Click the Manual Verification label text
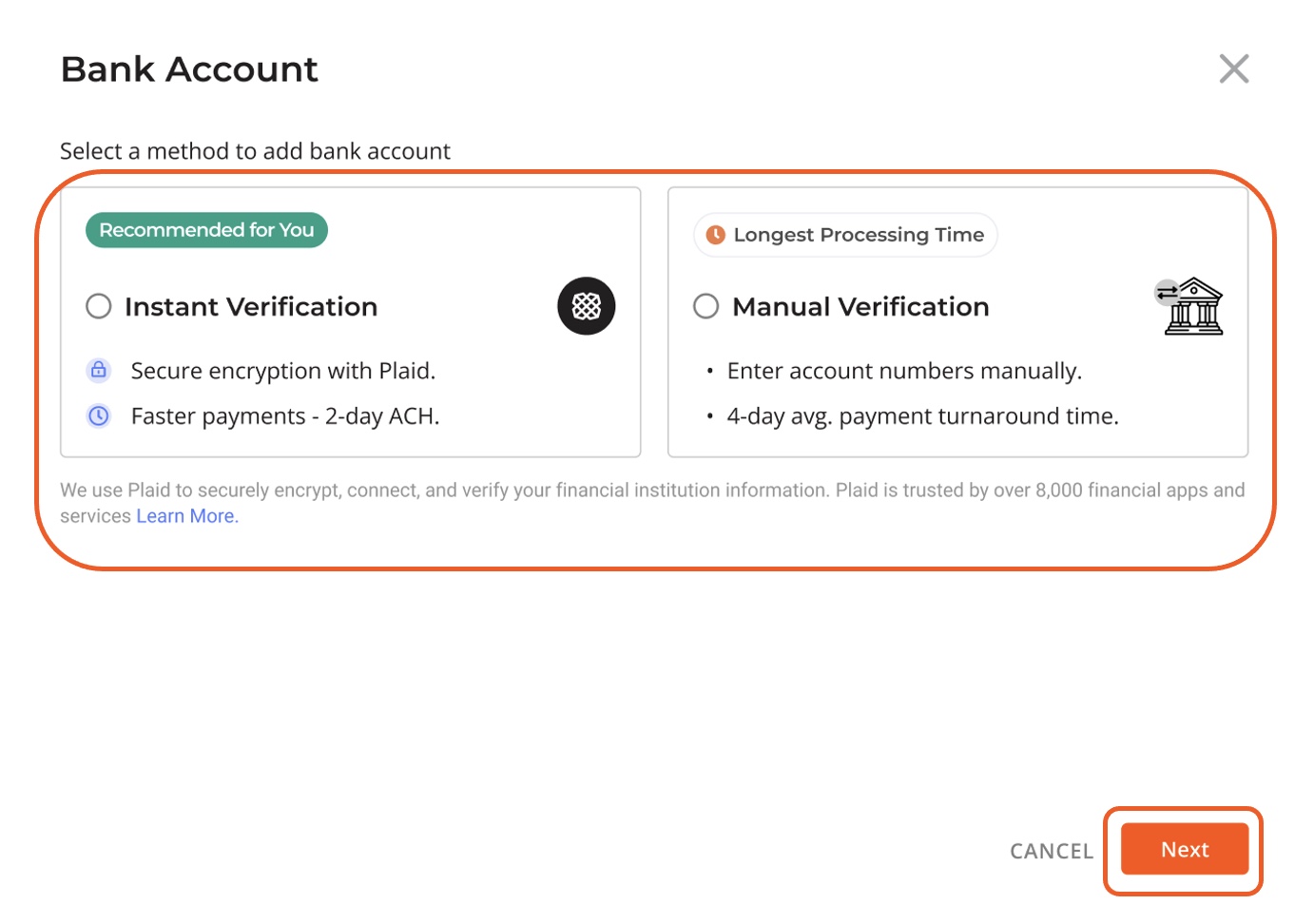The width and height of the screenshot is (1314, 924). click(x=860, y=306)
